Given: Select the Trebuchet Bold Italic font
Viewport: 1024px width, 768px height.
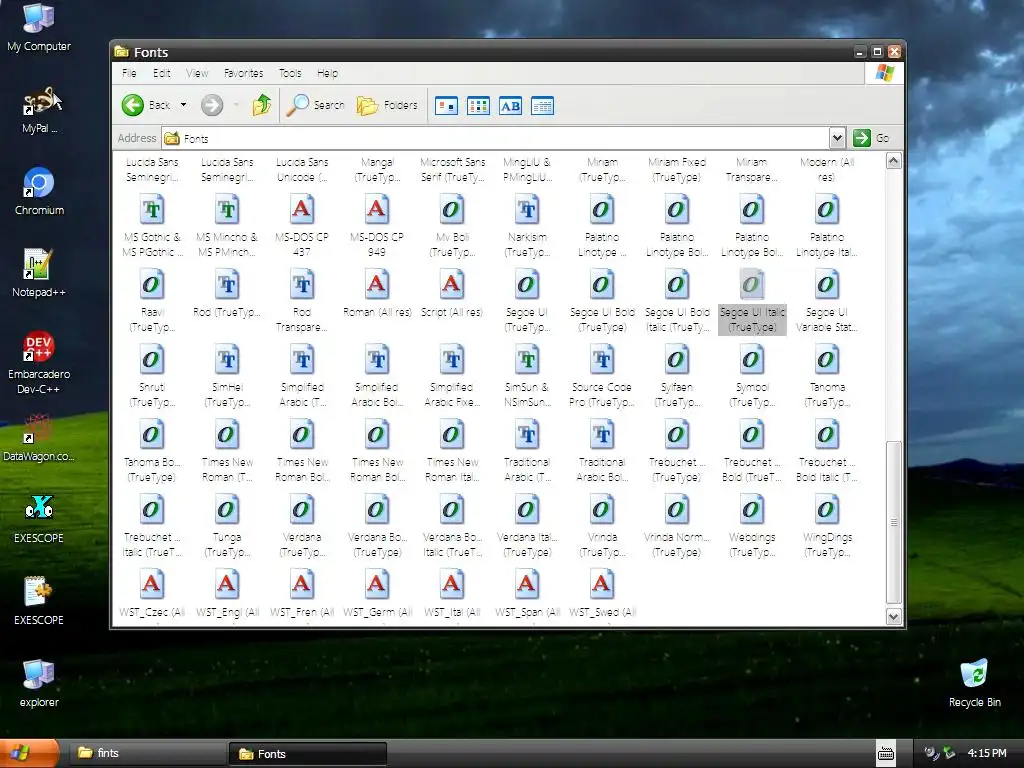Looking at the screenshot, I should tap(827, 451).
